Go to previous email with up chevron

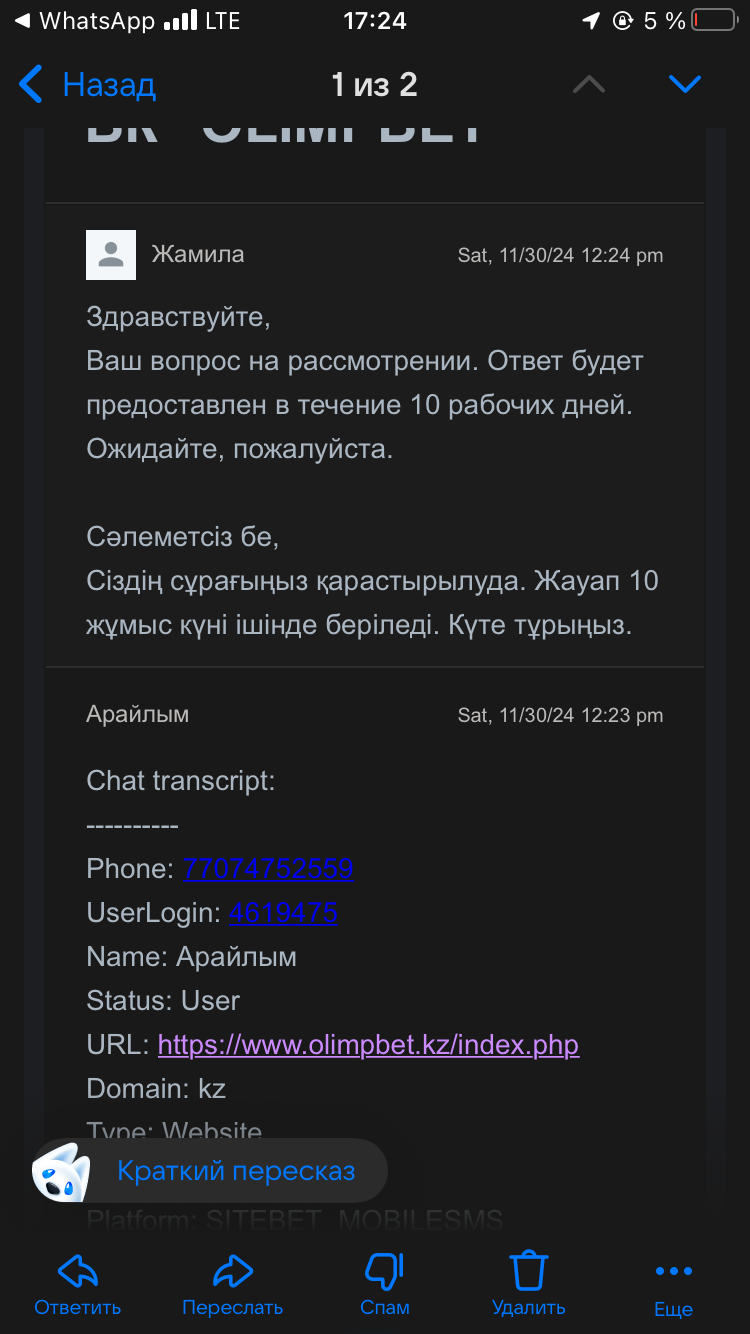[589, 85]
